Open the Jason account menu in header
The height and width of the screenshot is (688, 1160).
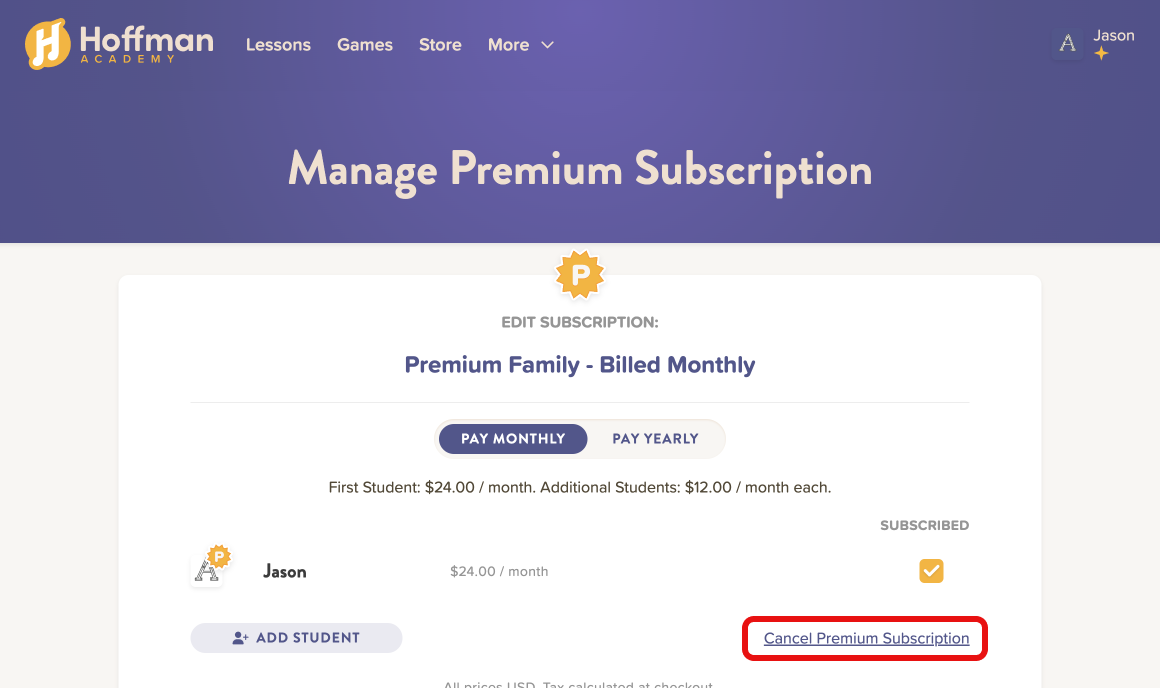[x=1113, y=36]
